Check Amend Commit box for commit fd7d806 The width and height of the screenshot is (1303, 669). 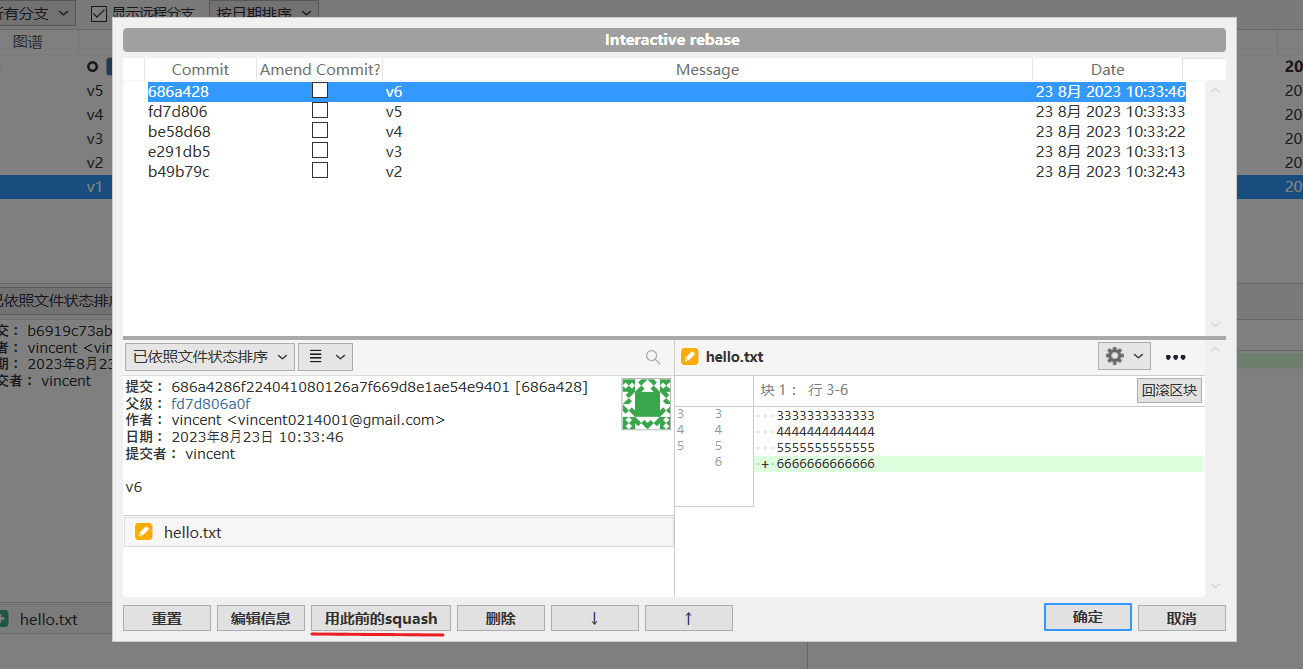[320, 111]
